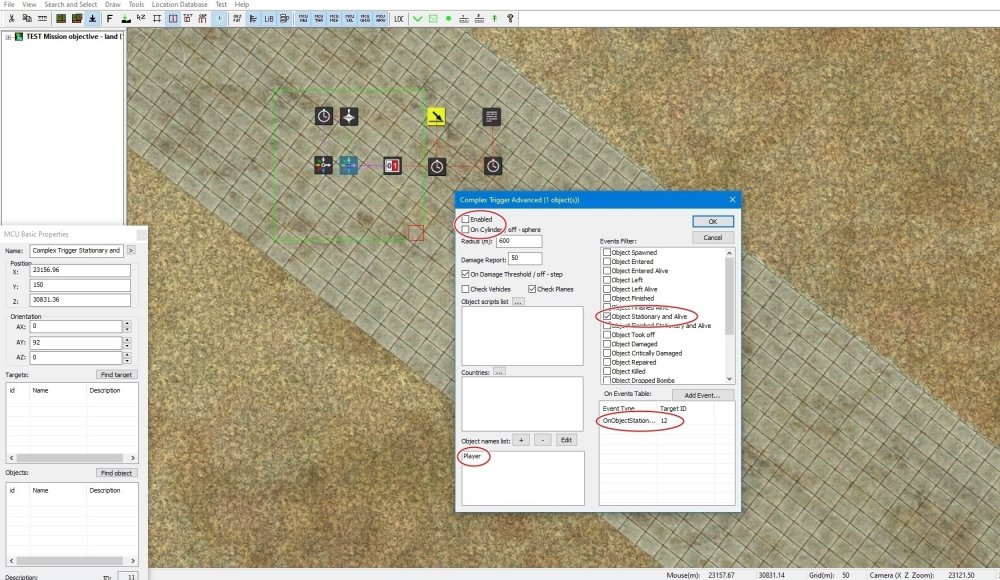Select the F font toolbar icon

click(110, 19)
